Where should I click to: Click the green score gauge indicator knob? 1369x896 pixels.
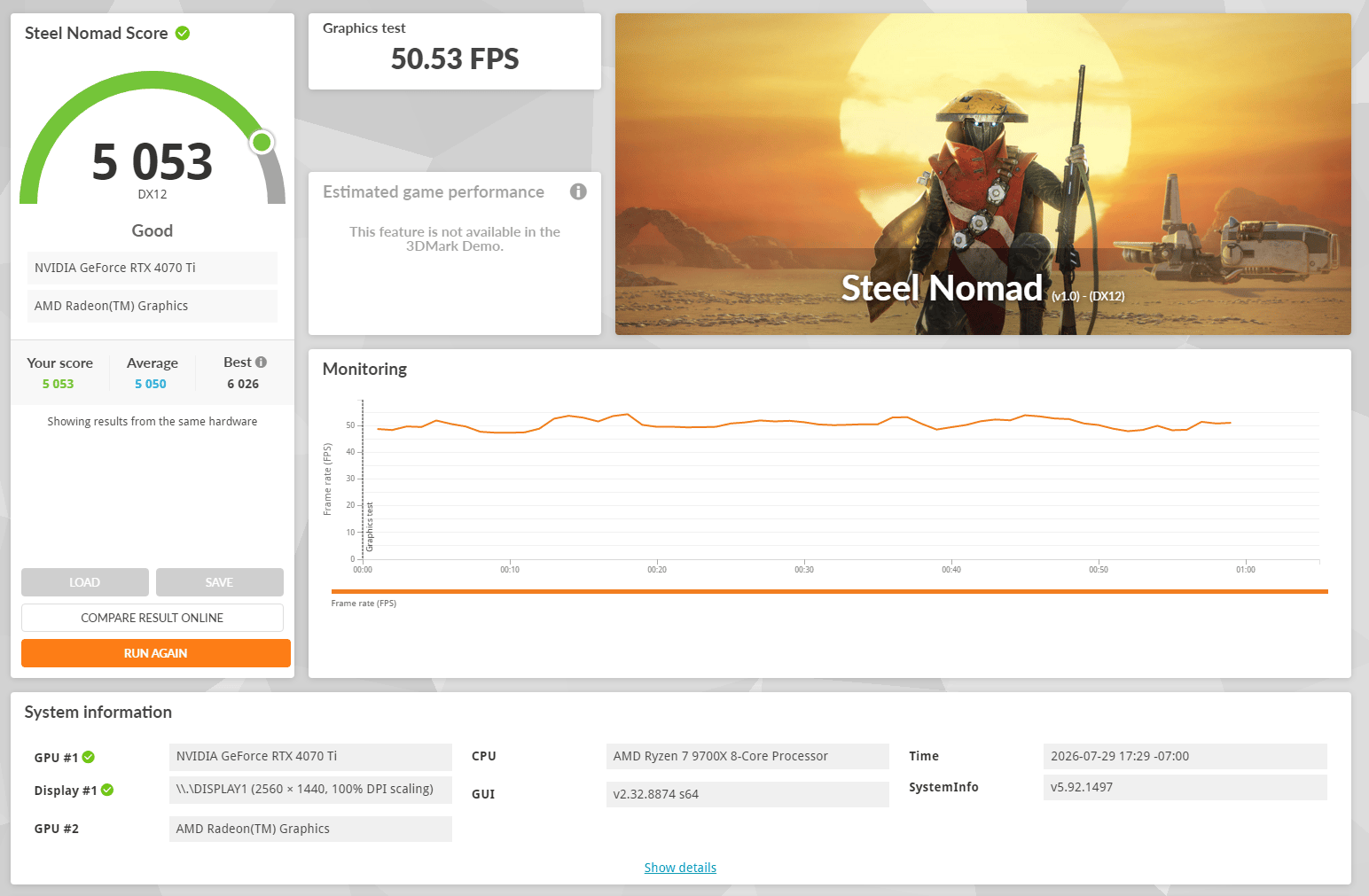[x=262, y=142]
